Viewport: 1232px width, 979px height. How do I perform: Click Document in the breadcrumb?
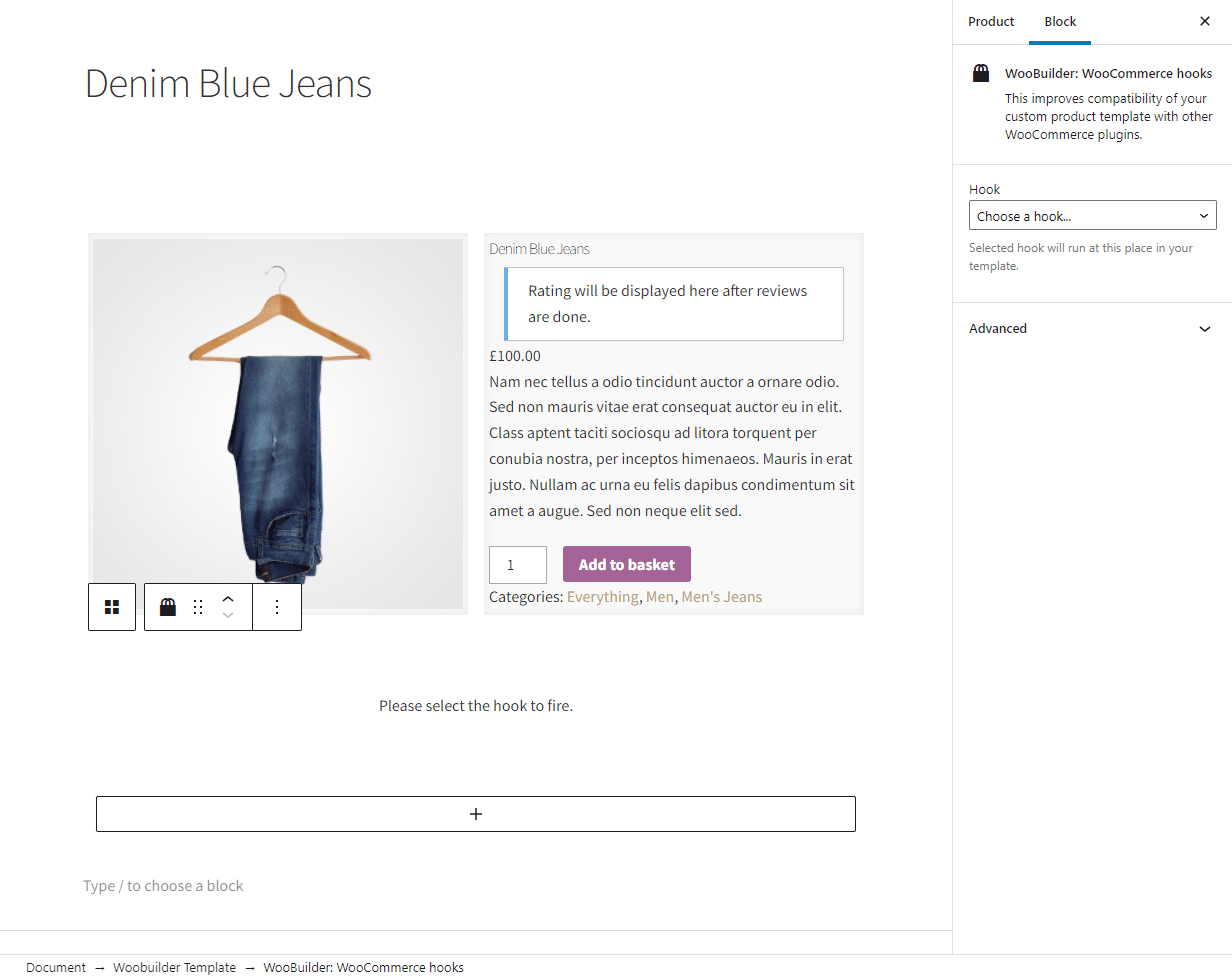(56, 967)
